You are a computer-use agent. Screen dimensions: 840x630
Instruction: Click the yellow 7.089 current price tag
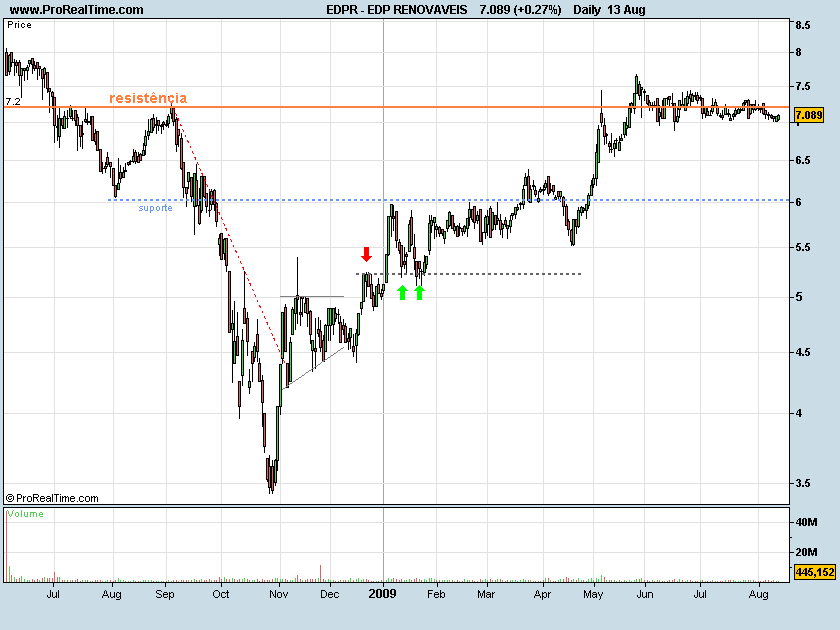[x=808, y=115]
